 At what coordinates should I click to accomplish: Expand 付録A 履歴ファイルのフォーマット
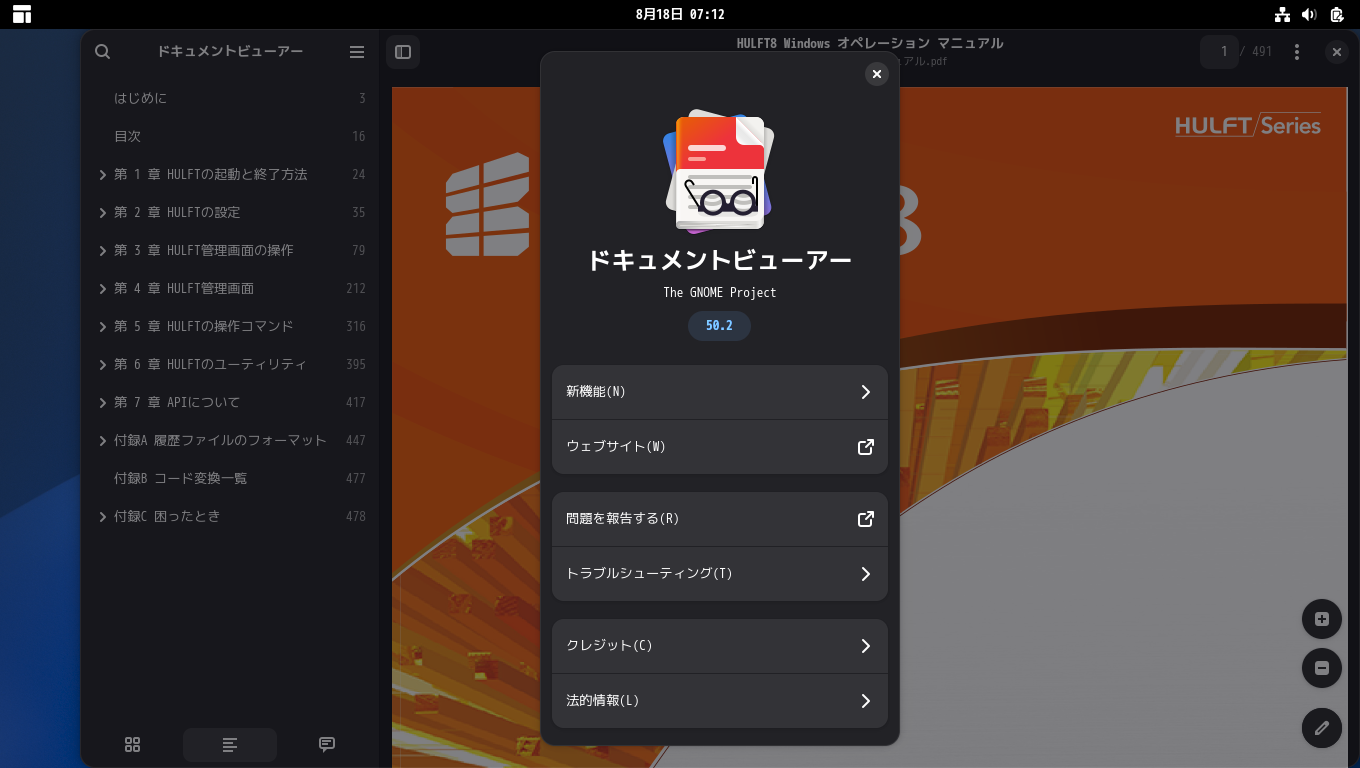click(103, 441)
